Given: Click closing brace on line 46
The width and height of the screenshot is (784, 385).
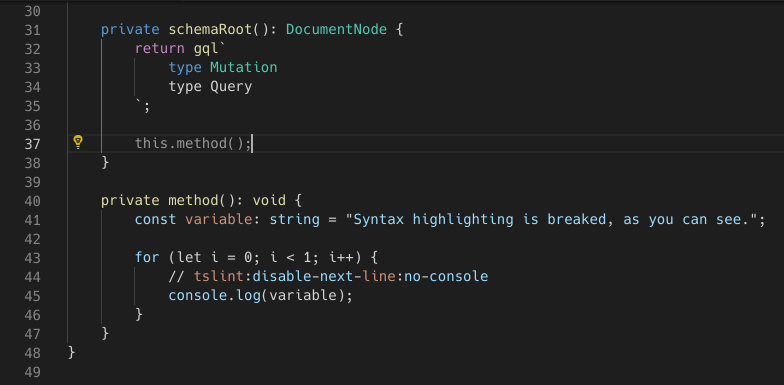Looking at the screenshot, I should point(138,314).
